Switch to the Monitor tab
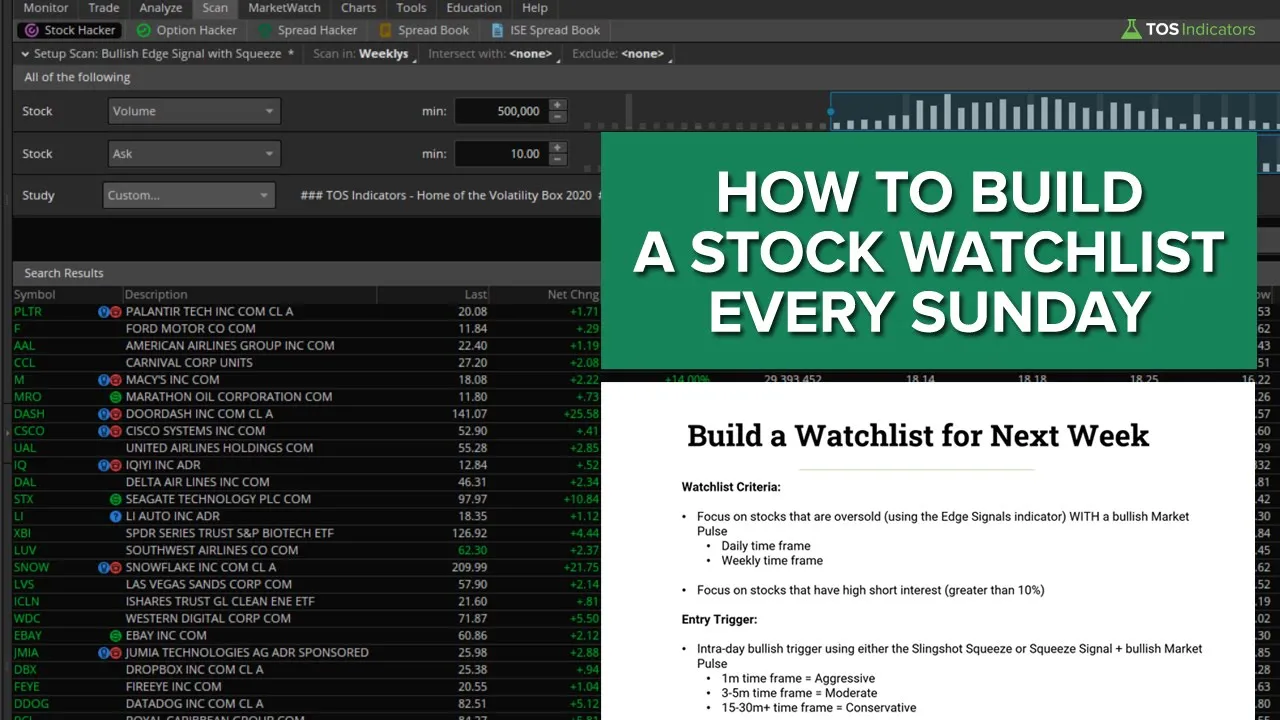The image size is (1280, 720). tap(46, 8)
